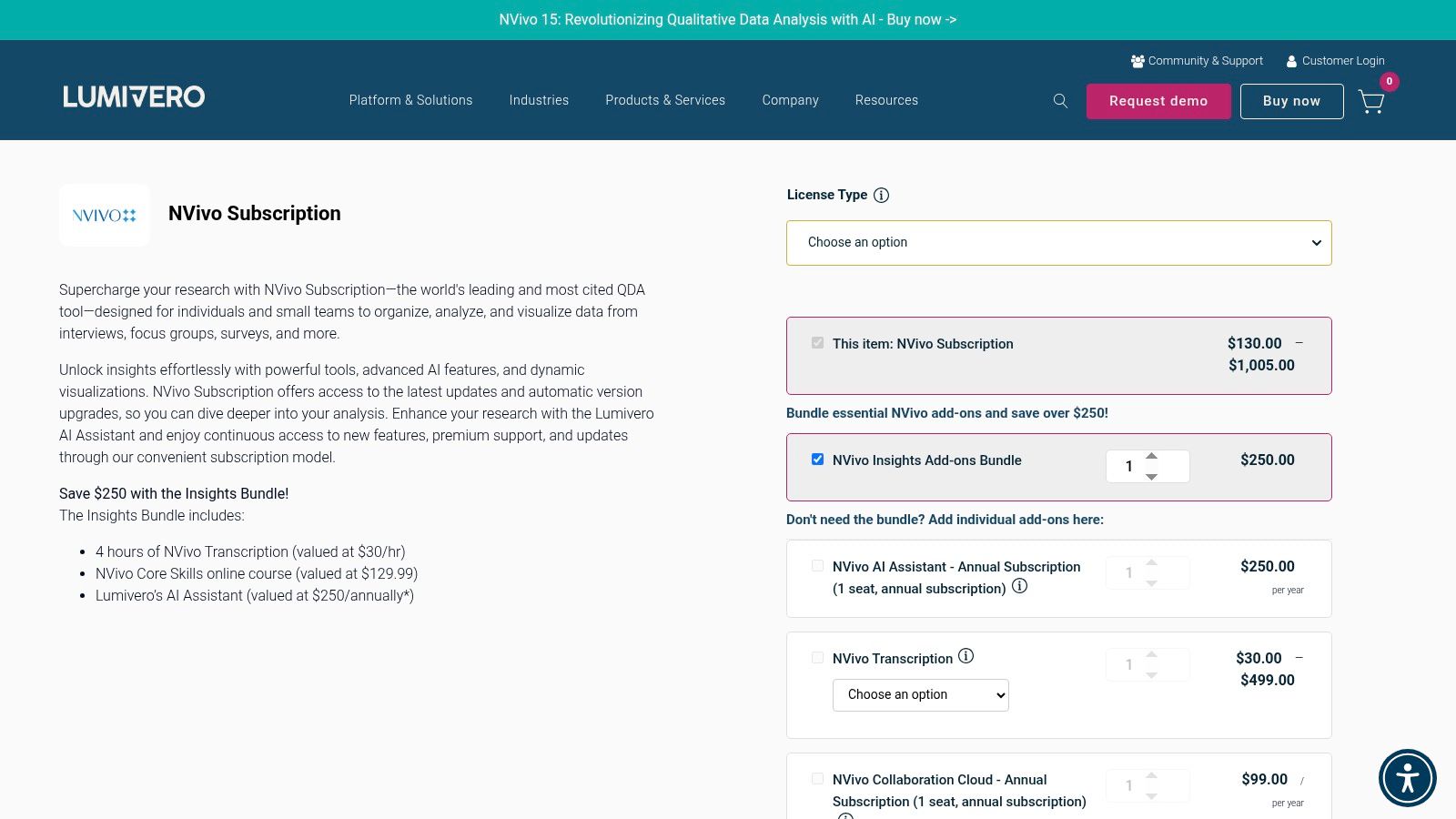Viewport: 1456px width, 819px height.
Task: Click the Insights Bundle quantity input field
Action: click(1129, 466)
